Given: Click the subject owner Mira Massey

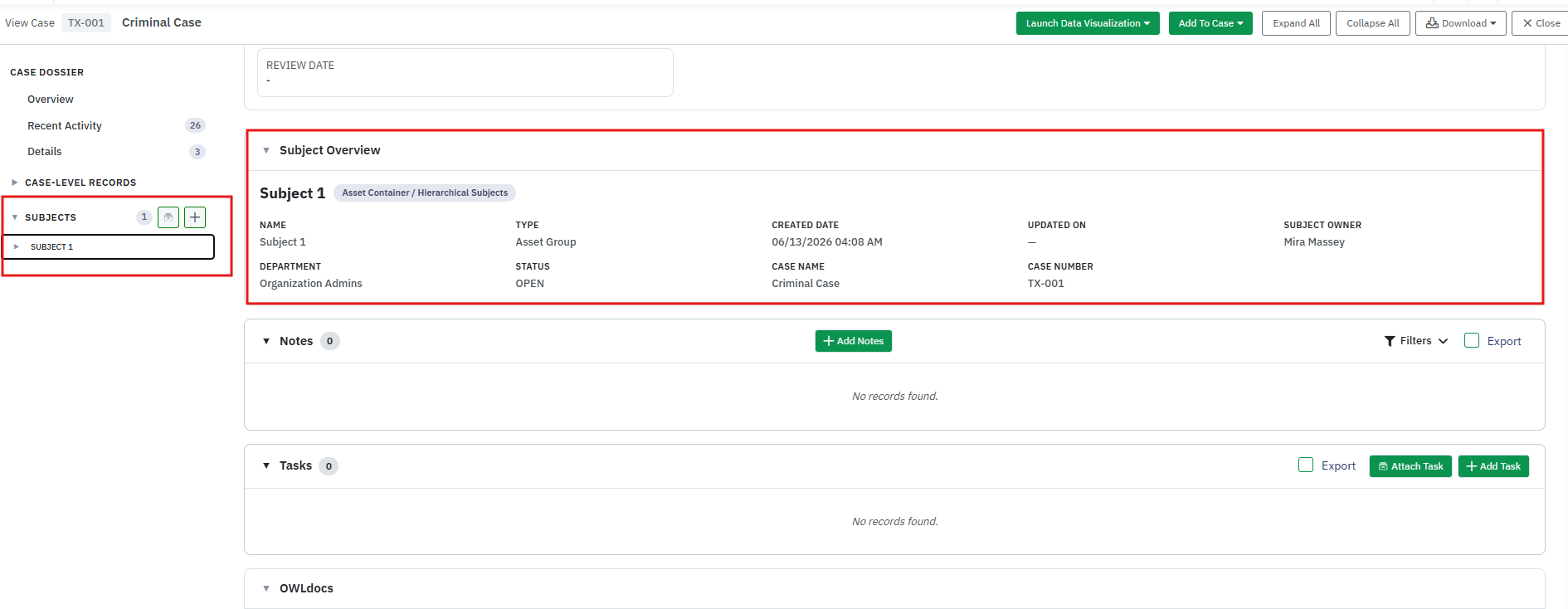Looking at the screenshot, I should point(1314,242).
